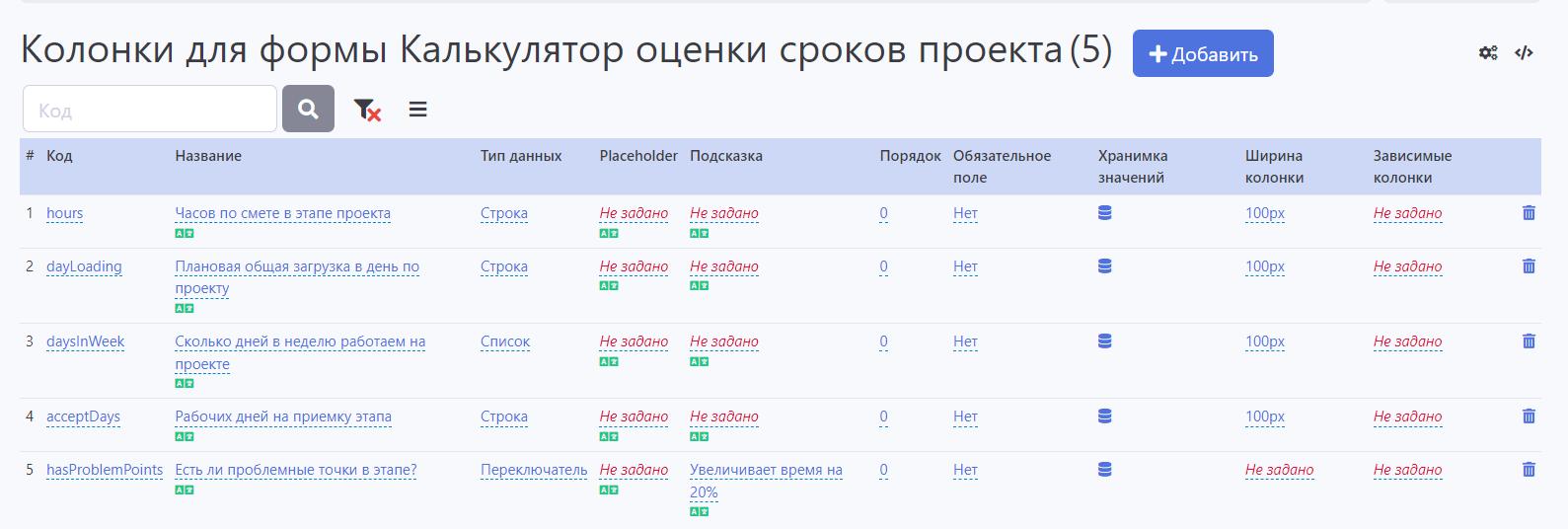
Task: Open the hamburger list menu
Action: click(x=418, y=110)
